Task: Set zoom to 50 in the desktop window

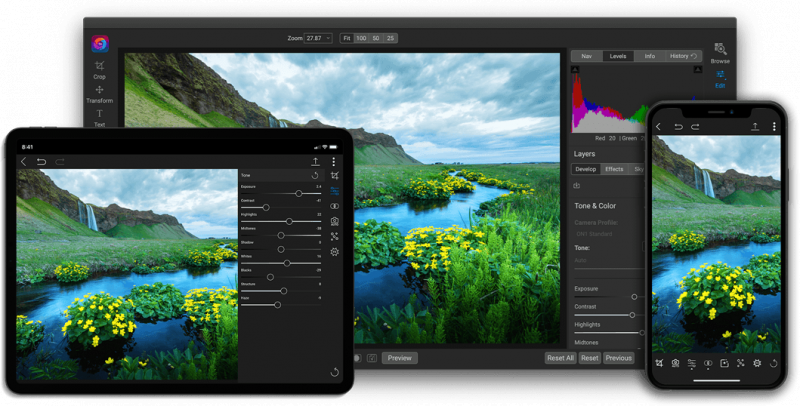Action: tap(376, 38)
